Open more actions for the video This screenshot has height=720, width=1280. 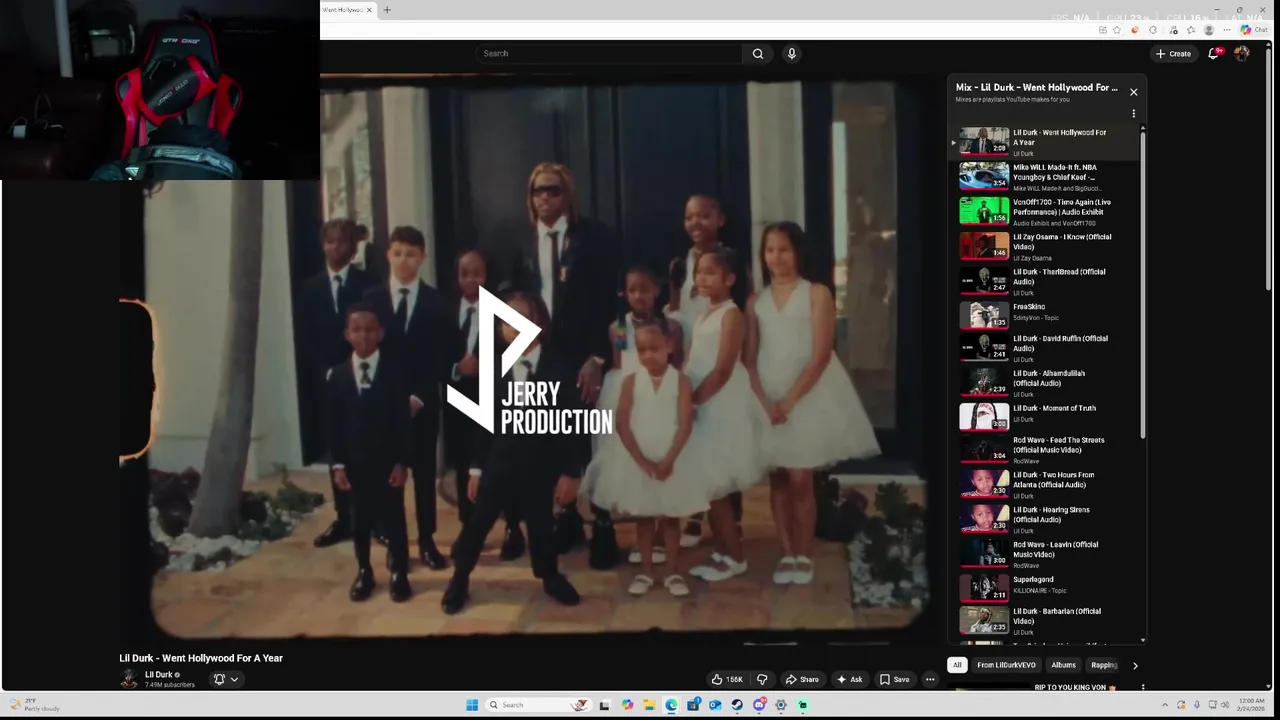click(930, 679)
